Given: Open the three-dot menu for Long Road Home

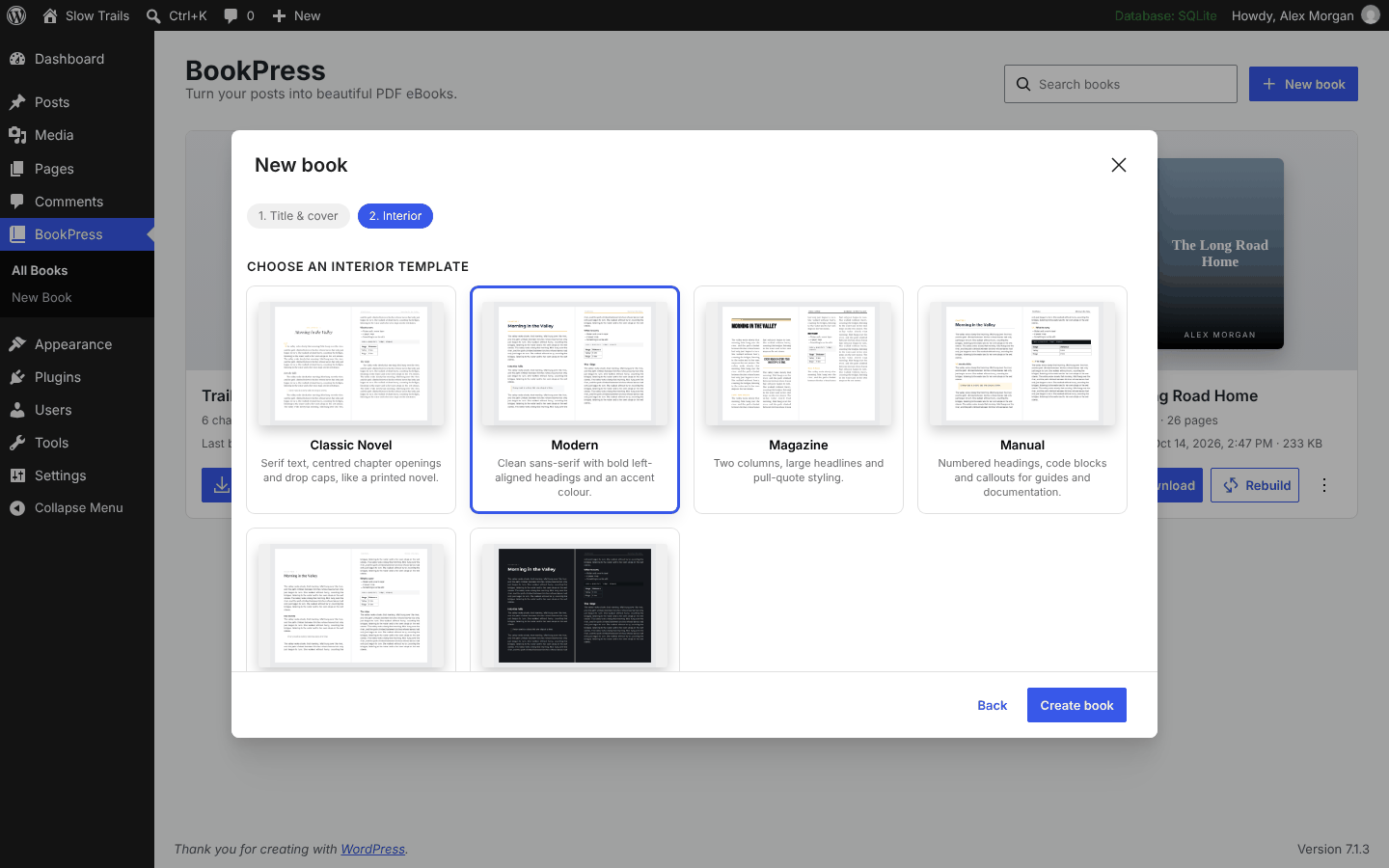Looking at the screenshot, I should [x=1324, y=485].
